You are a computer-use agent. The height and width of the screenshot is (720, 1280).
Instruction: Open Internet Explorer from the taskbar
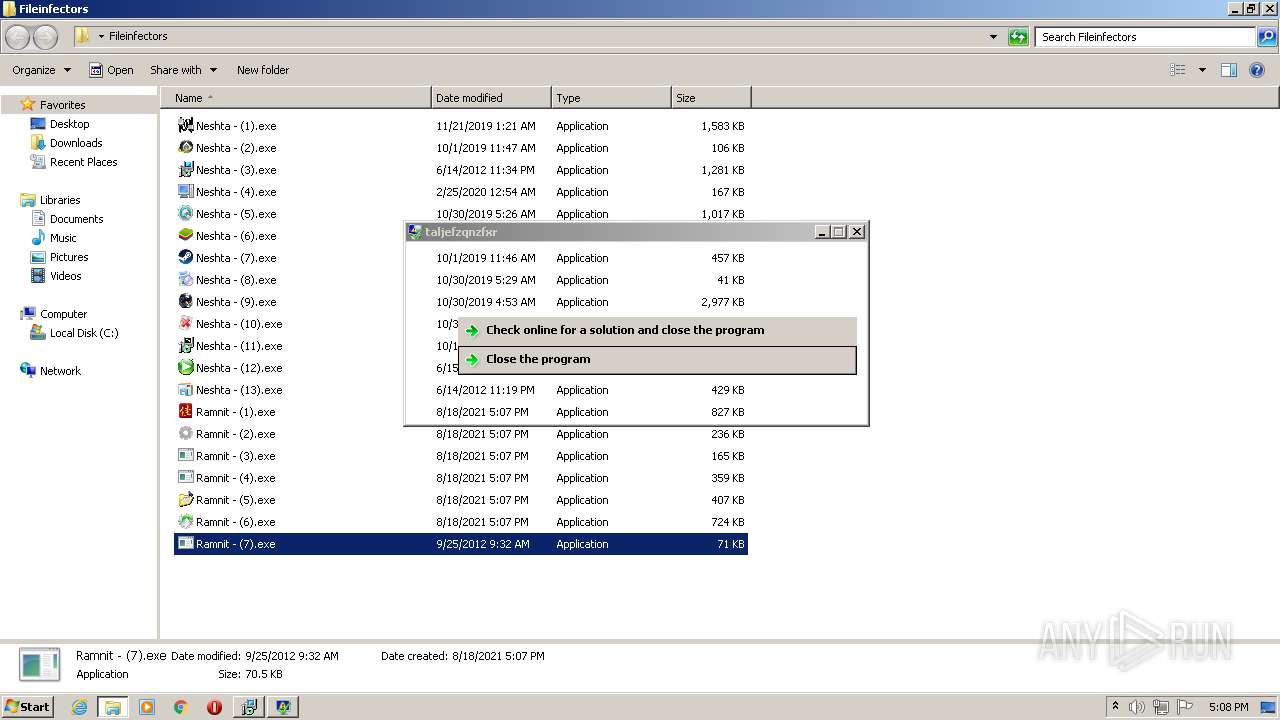(x=79, y=707)
